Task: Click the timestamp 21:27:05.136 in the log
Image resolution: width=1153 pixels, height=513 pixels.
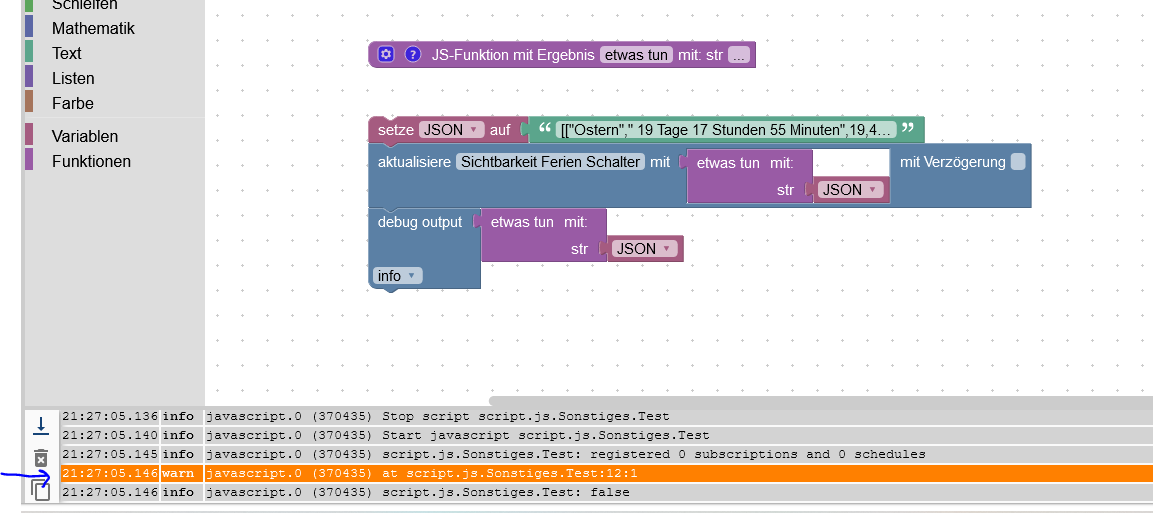Action: [110, 417]
